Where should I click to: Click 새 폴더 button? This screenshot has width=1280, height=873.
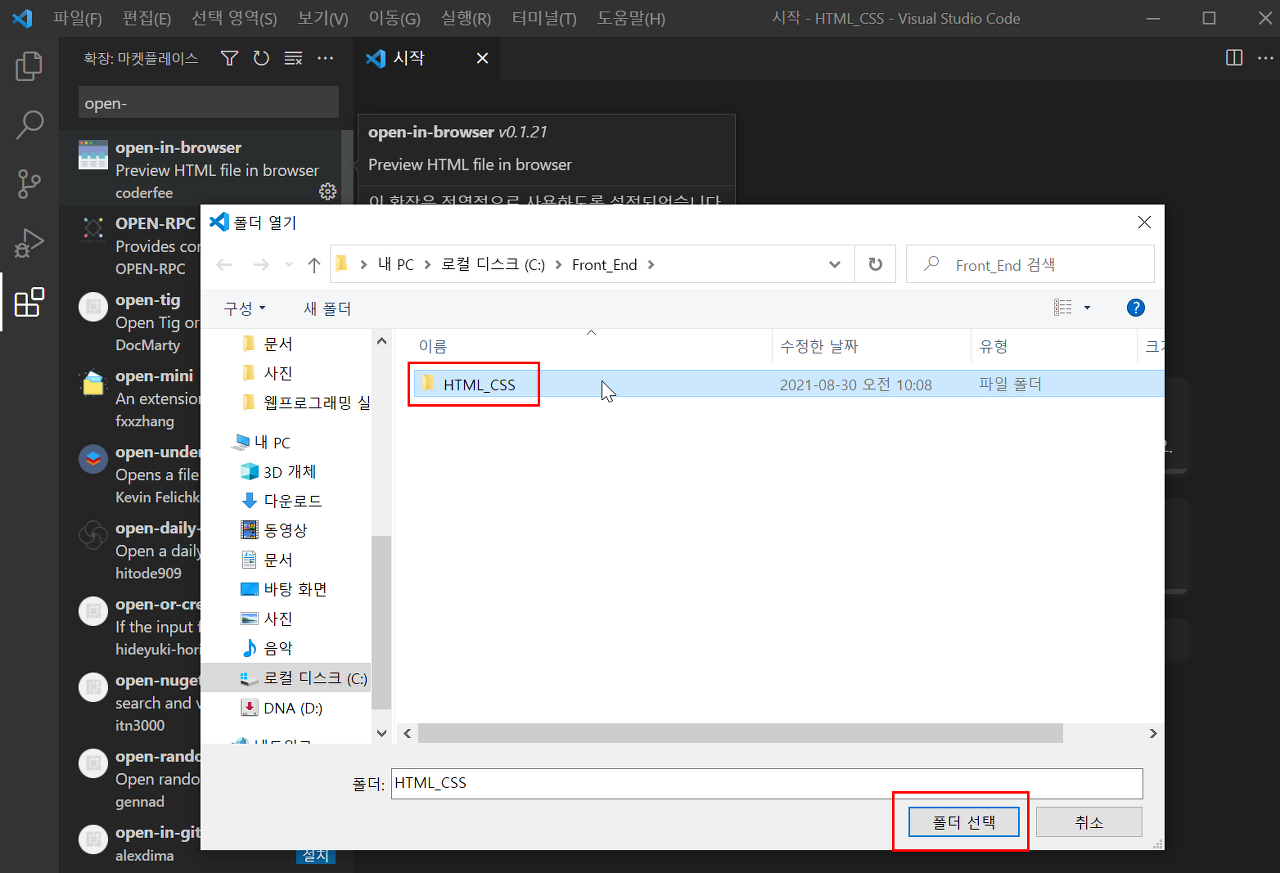point(327,308)
